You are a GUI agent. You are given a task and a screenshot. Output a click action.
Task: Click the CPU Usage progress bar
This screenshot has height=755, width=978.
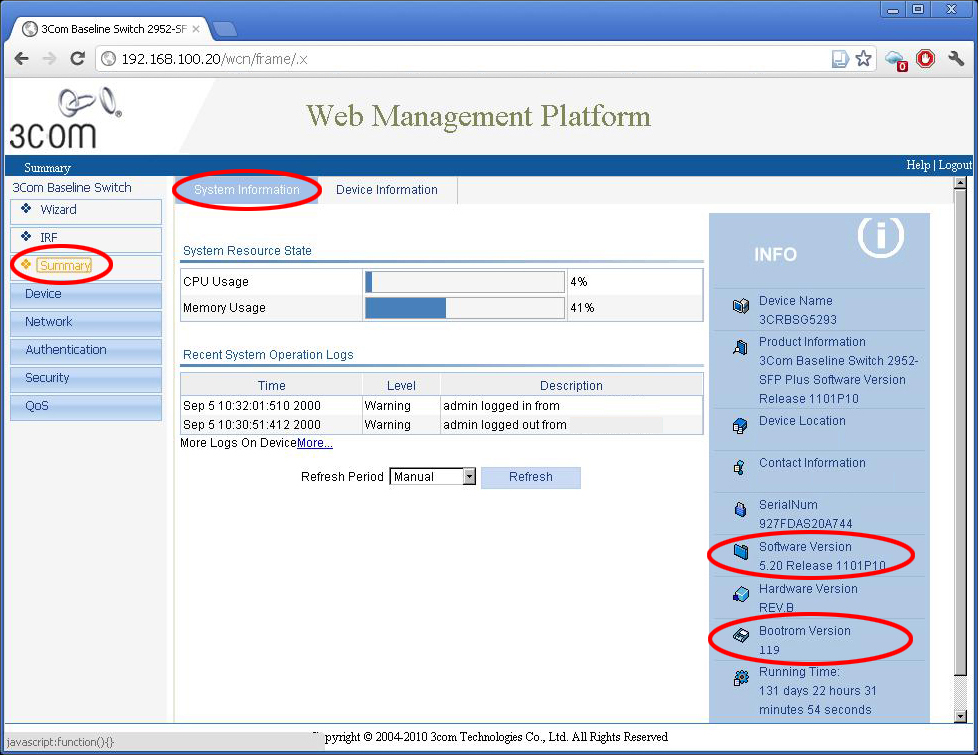click(x=465, y=282)
